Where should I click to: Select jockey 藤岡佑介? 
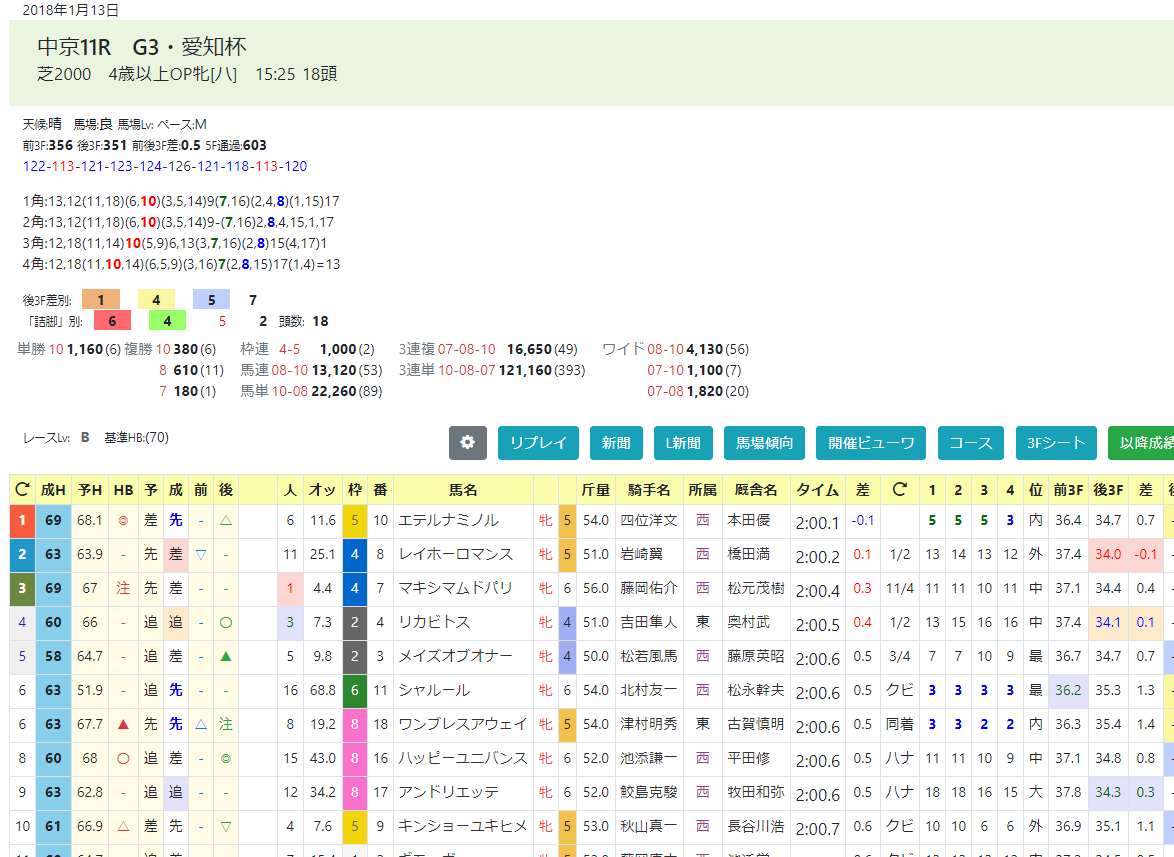point(648,588)
